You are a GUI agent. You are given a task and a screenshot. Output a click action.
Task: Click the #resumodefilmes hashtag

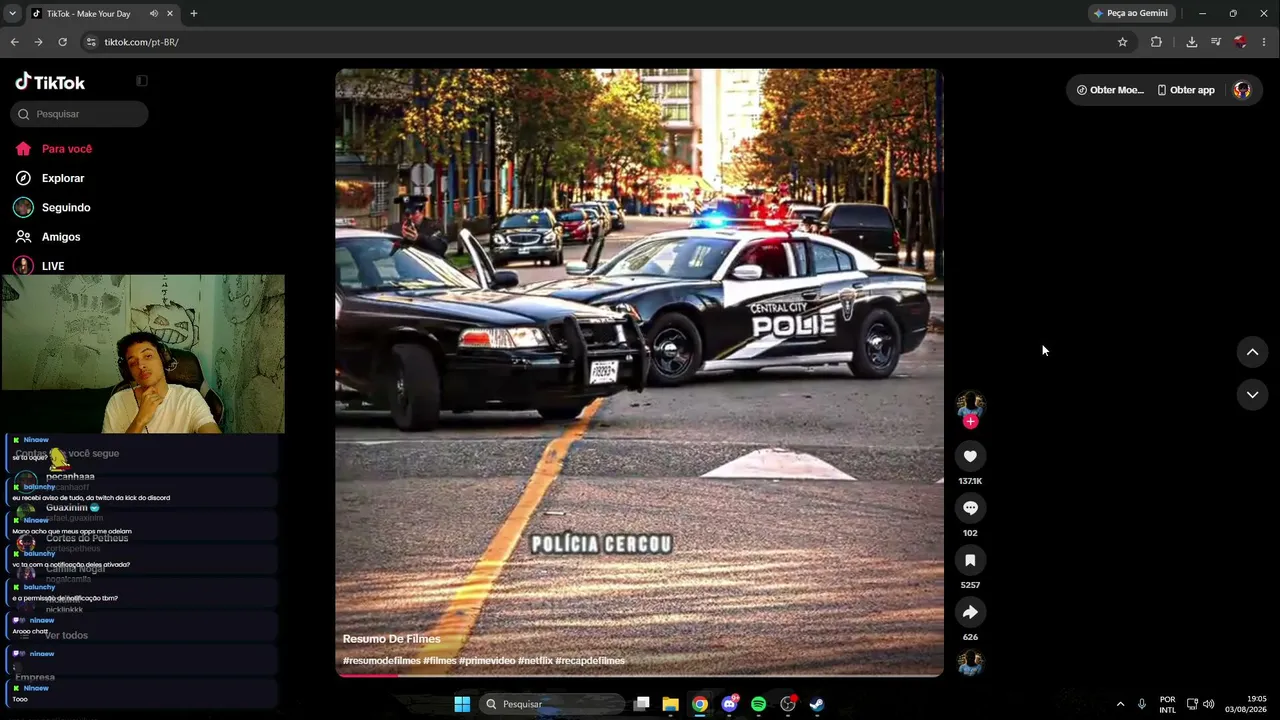pos(381,661)
